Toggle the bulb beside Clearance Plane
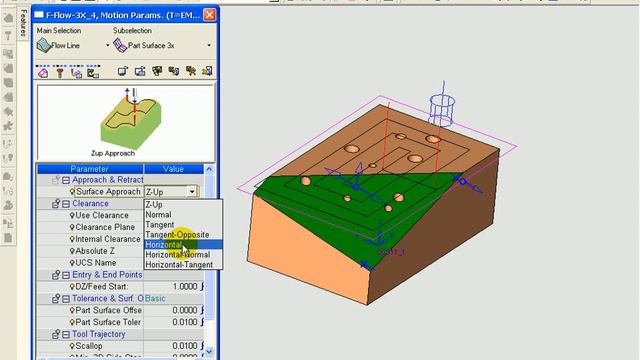Viewport: 640px width, 360px height. [72, 227]
